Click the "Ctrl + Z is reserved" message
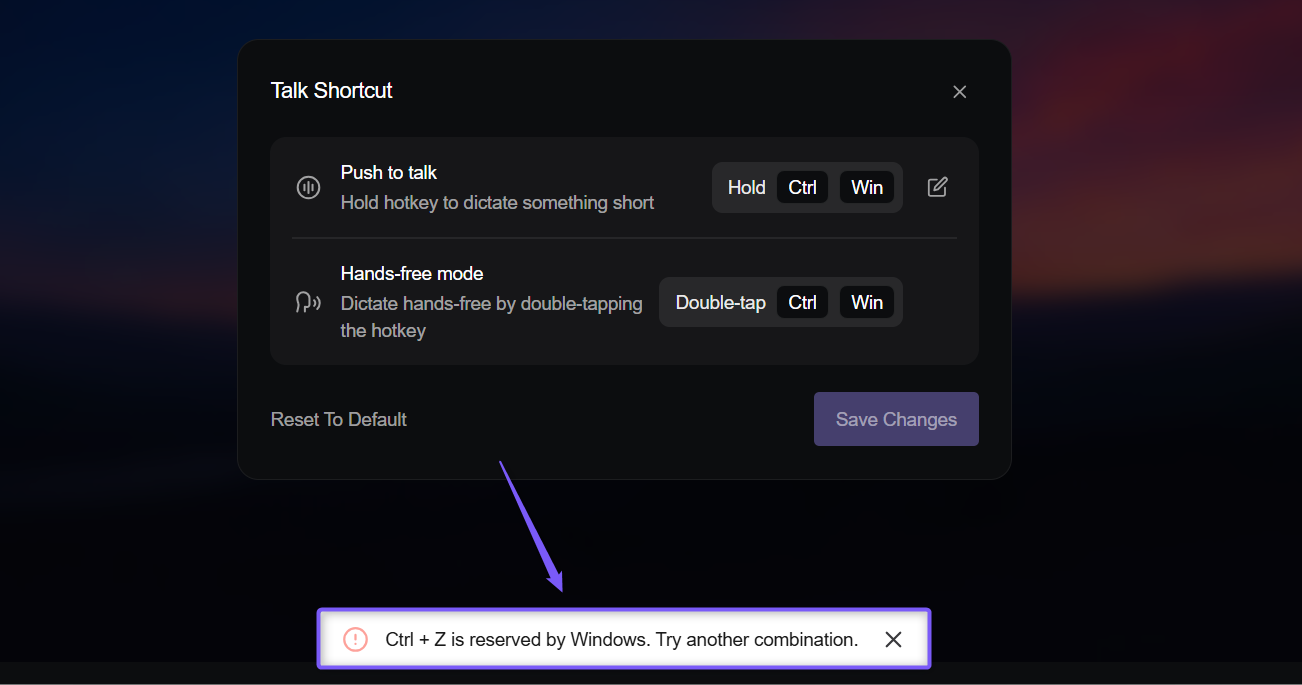The width and height of the screenshot is (1302, 685). (x=622, y=640)
